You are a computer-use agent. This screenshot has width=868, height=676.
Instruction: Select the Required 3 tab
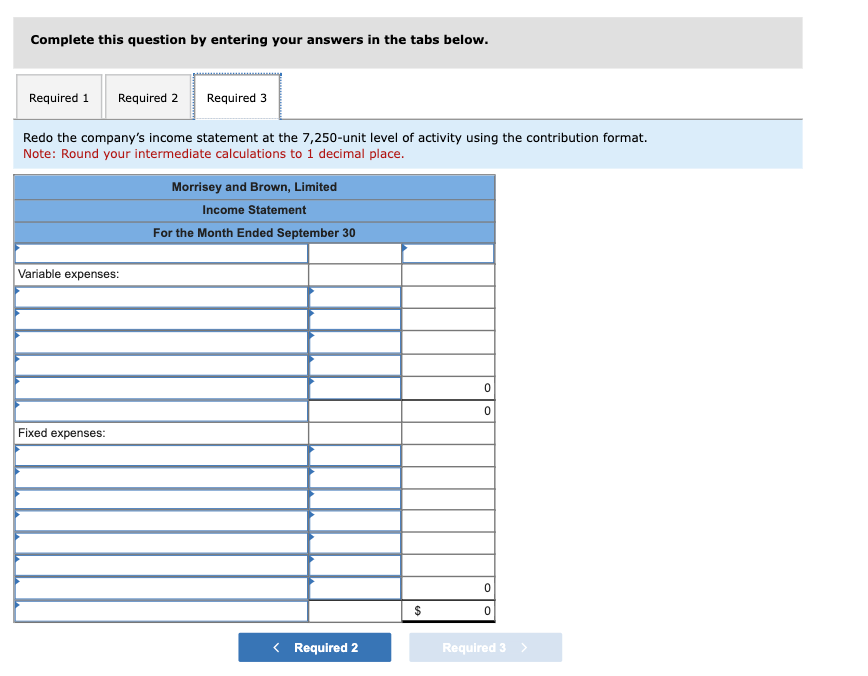237,97
